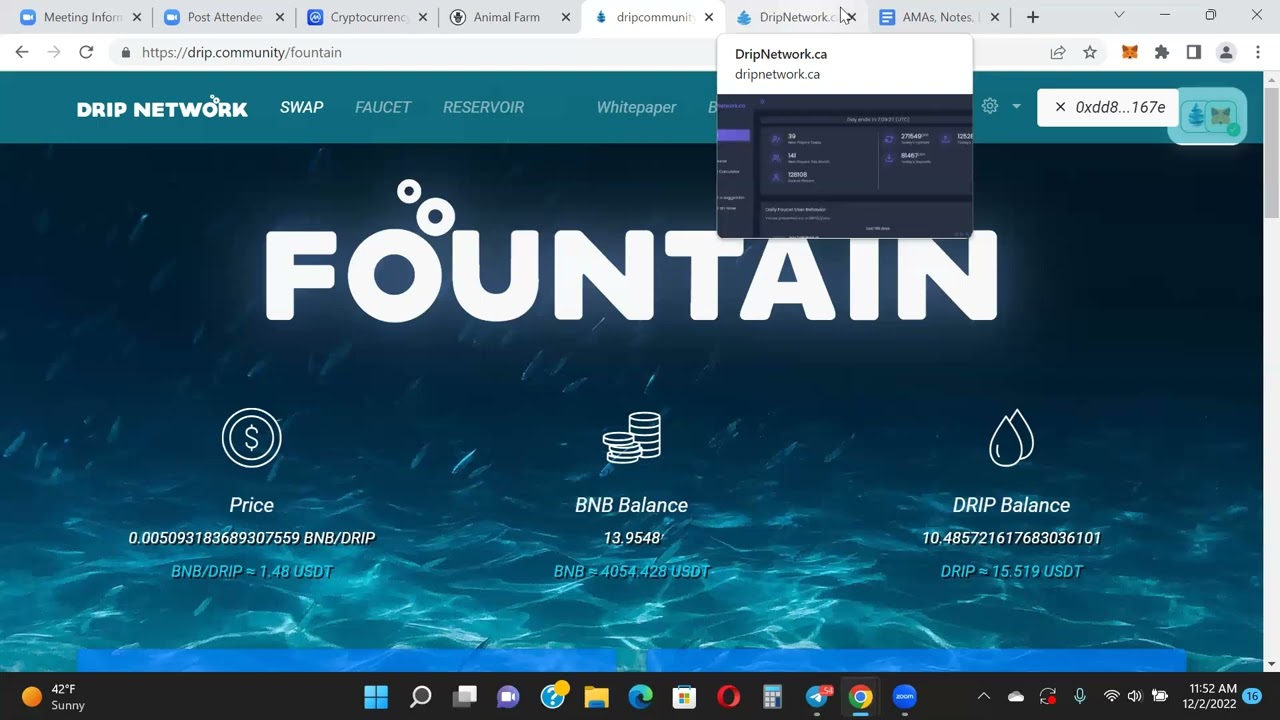Close the Cryptocurrency tab
Viewport: 1280px width, 720px height.
coord(423,17)
